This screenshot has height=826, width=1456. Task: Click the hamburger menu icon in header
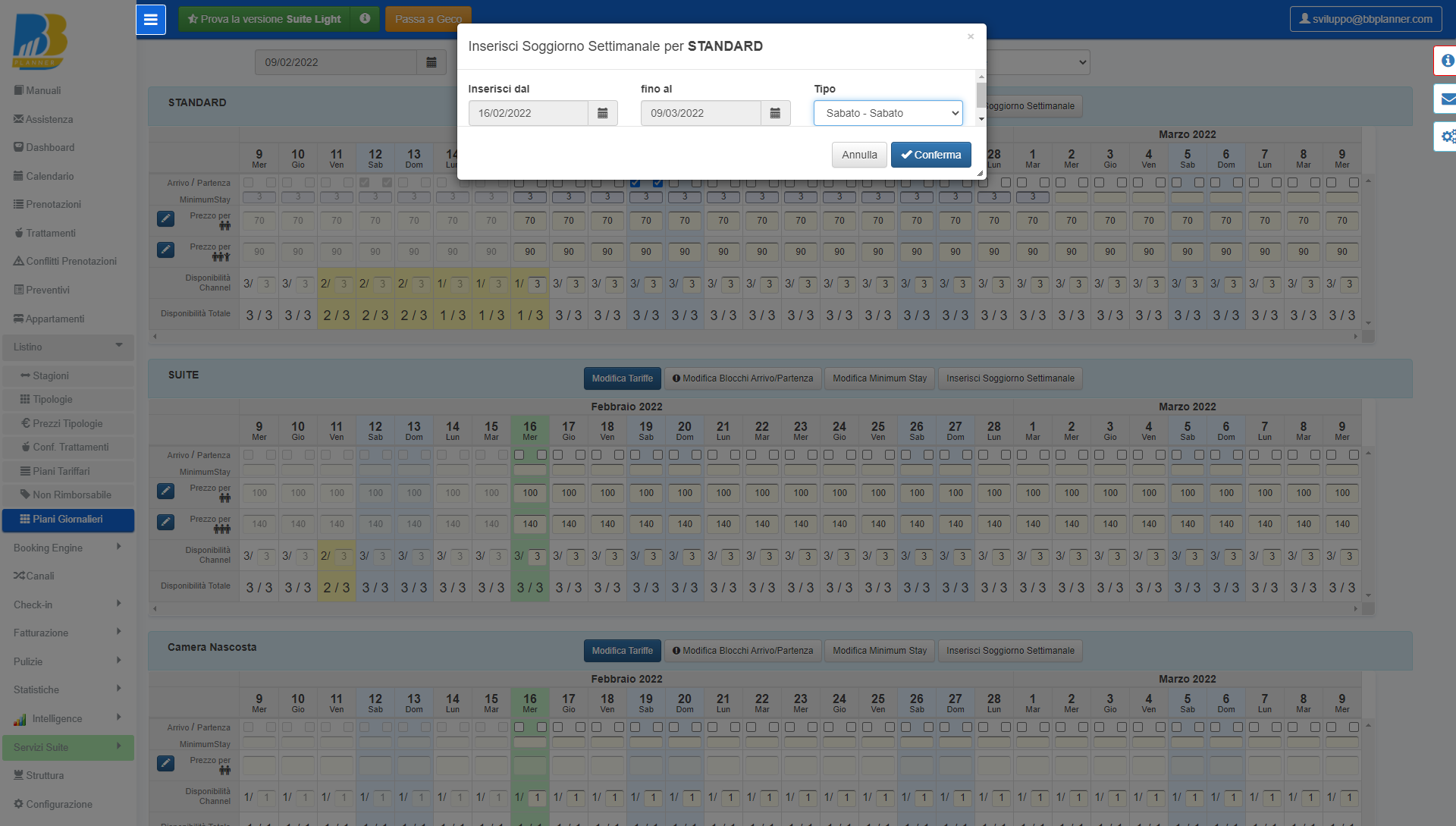click(x=151, y=20)
